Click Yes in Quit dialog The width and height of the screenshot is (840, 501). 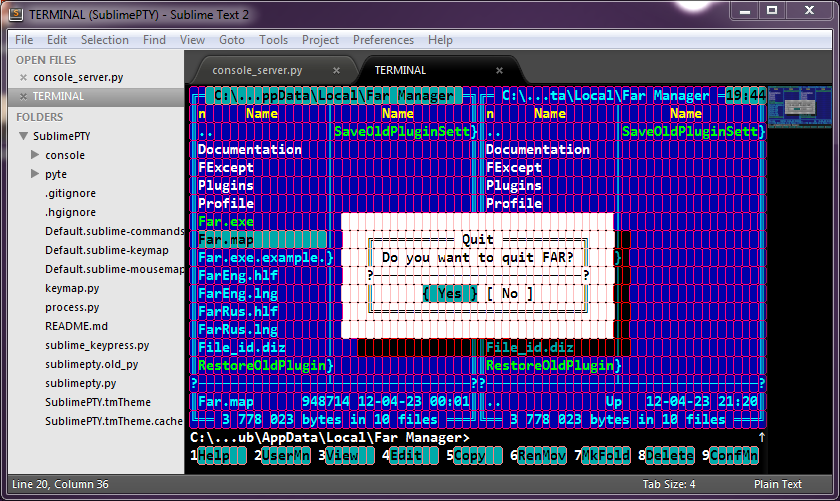pyautogui.click(x=449, y=294)
